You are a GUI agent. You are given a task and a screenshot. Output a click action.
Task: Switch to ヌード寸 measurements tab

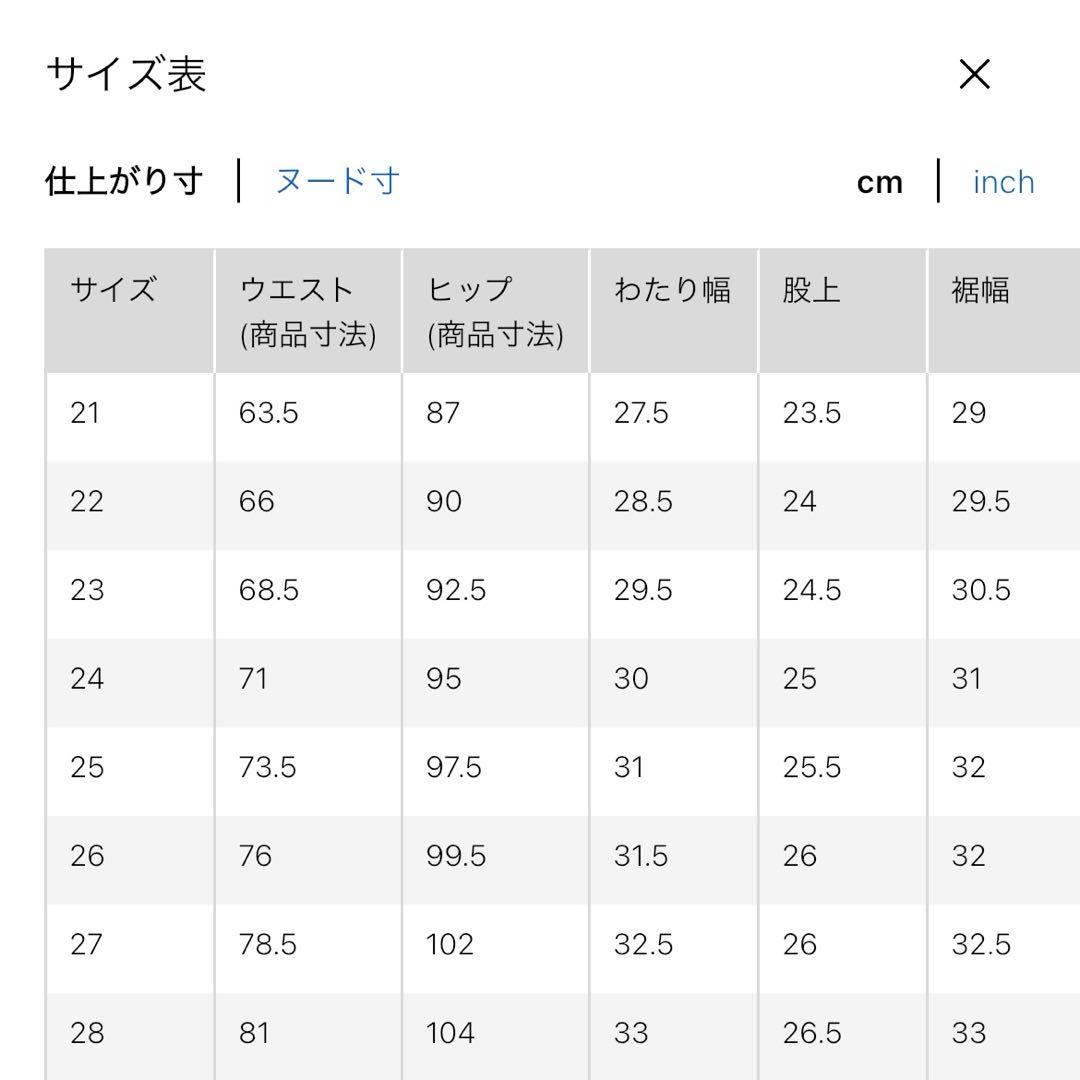tap(338, 181)
